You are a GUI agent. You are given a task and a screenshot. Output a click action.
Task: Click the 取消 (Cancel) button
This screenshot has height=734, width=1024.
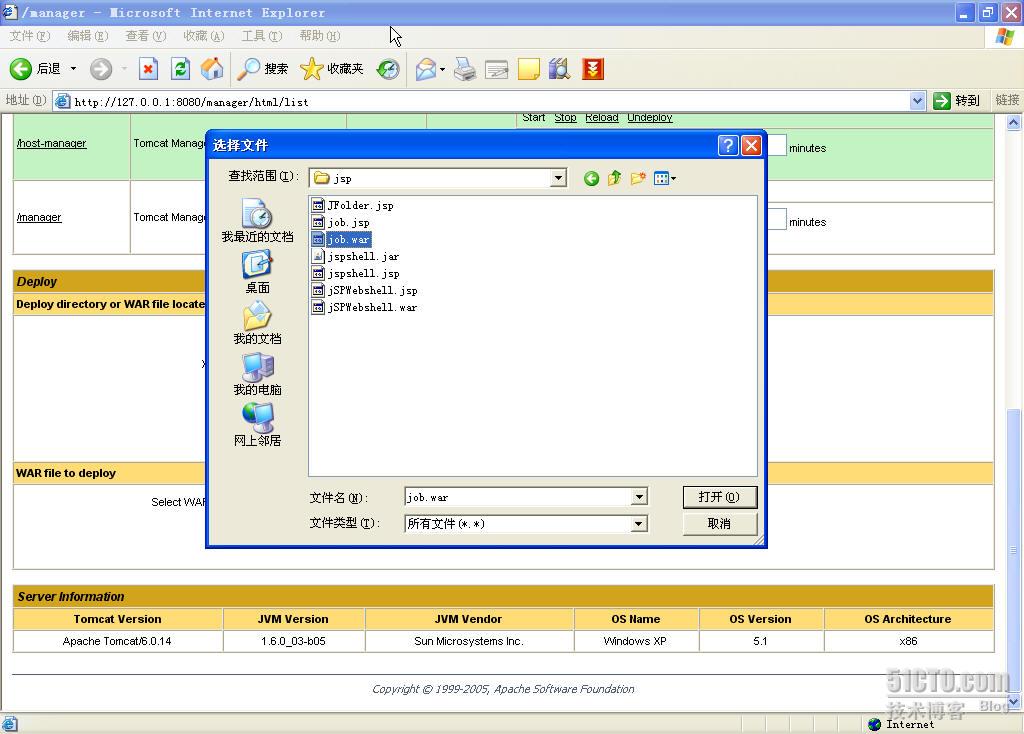coord(720,524)
